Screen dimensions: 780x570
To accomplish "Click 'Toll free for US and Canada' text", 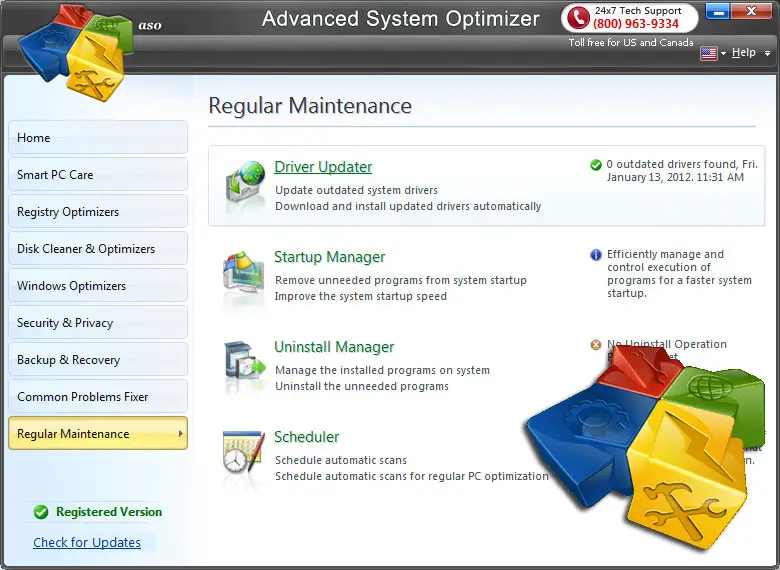I will (631, 42).
